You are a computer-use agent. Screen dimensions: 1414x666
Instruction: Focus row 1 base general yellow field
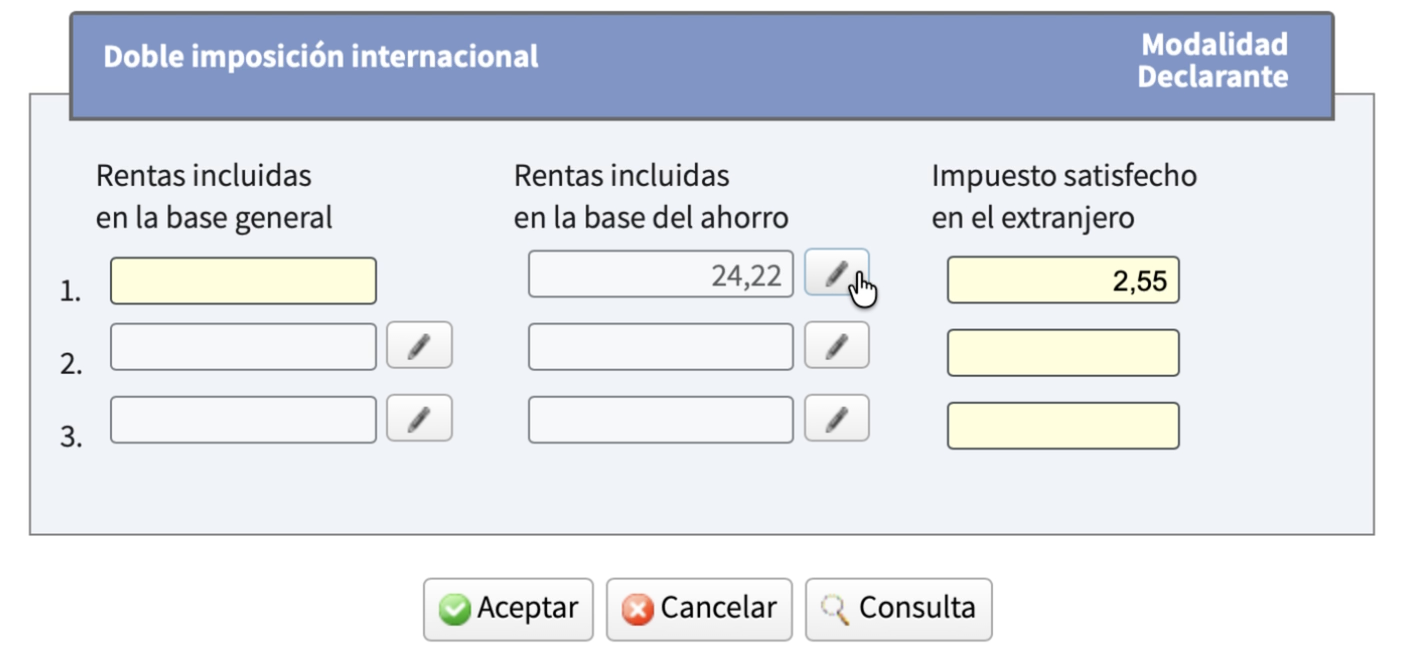pos(243,281)
